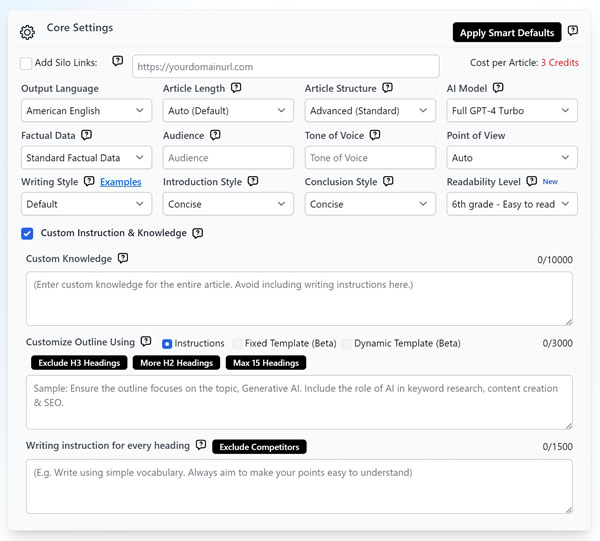Enable the Add Silo Links checkbox

(26, 63)
